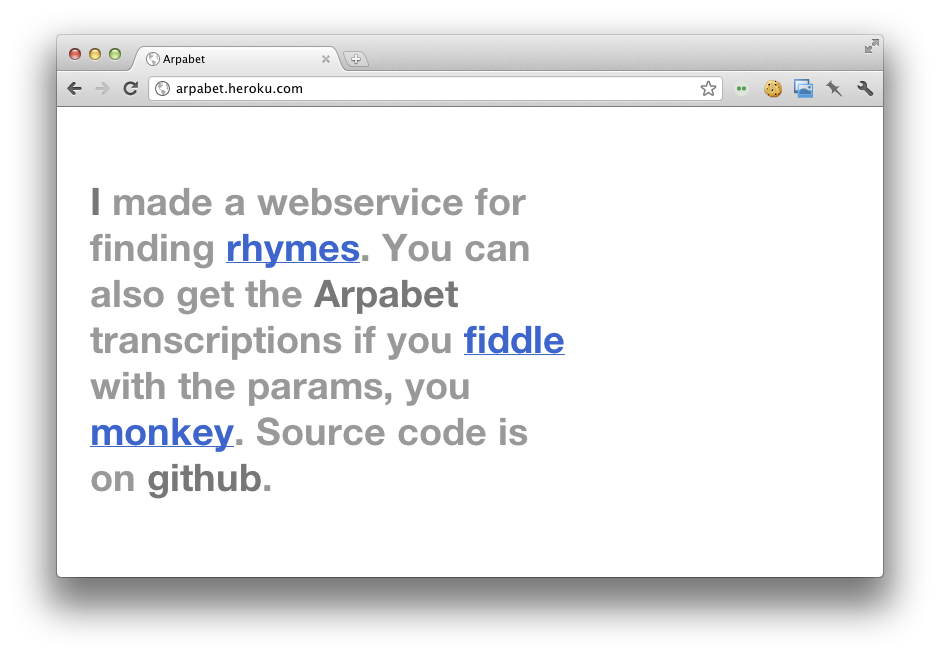
Task: Go to the "github" source link
Action: 204,478
